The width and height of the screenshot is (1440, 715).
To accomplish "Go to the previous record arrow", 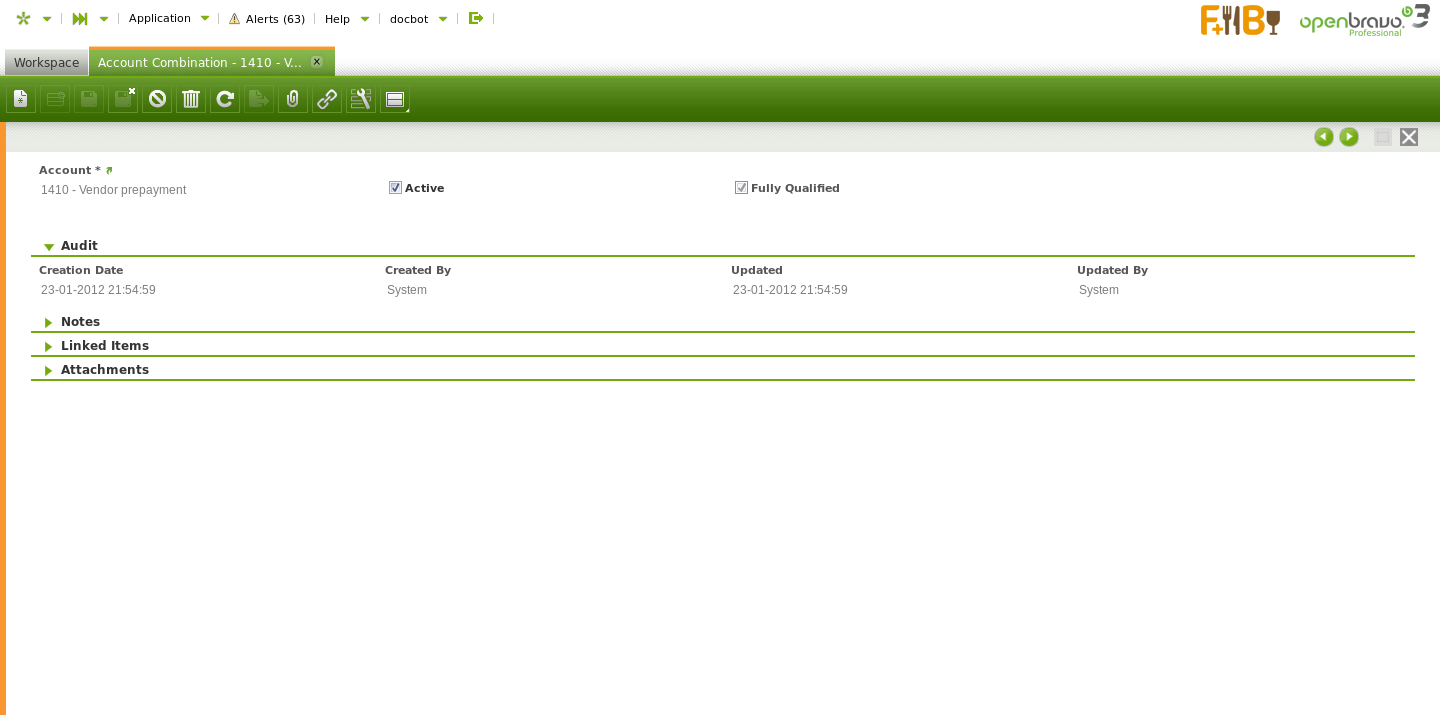I will [1324, 137].
